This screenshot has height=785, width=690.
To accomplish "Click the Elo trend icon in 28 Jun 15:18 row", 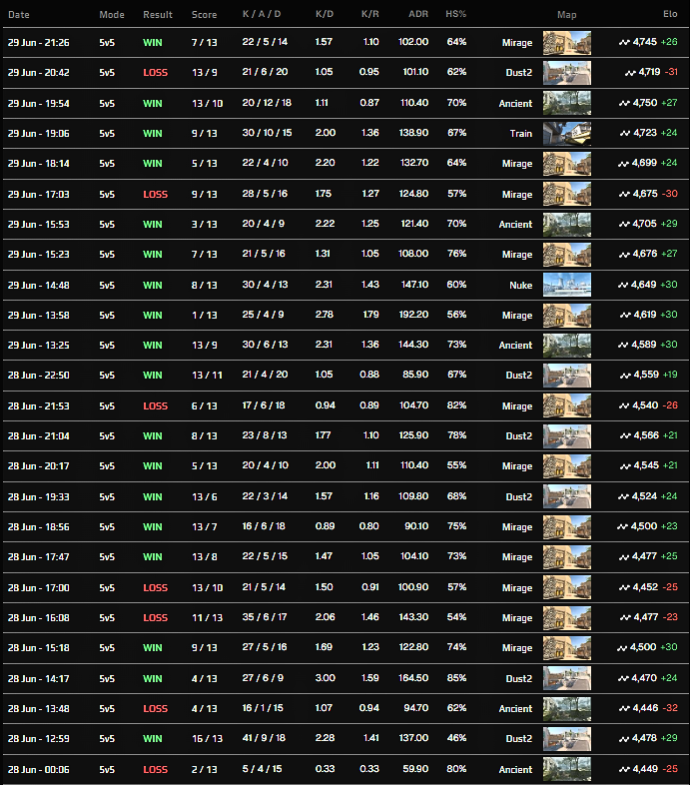I will tap(622, 648).
